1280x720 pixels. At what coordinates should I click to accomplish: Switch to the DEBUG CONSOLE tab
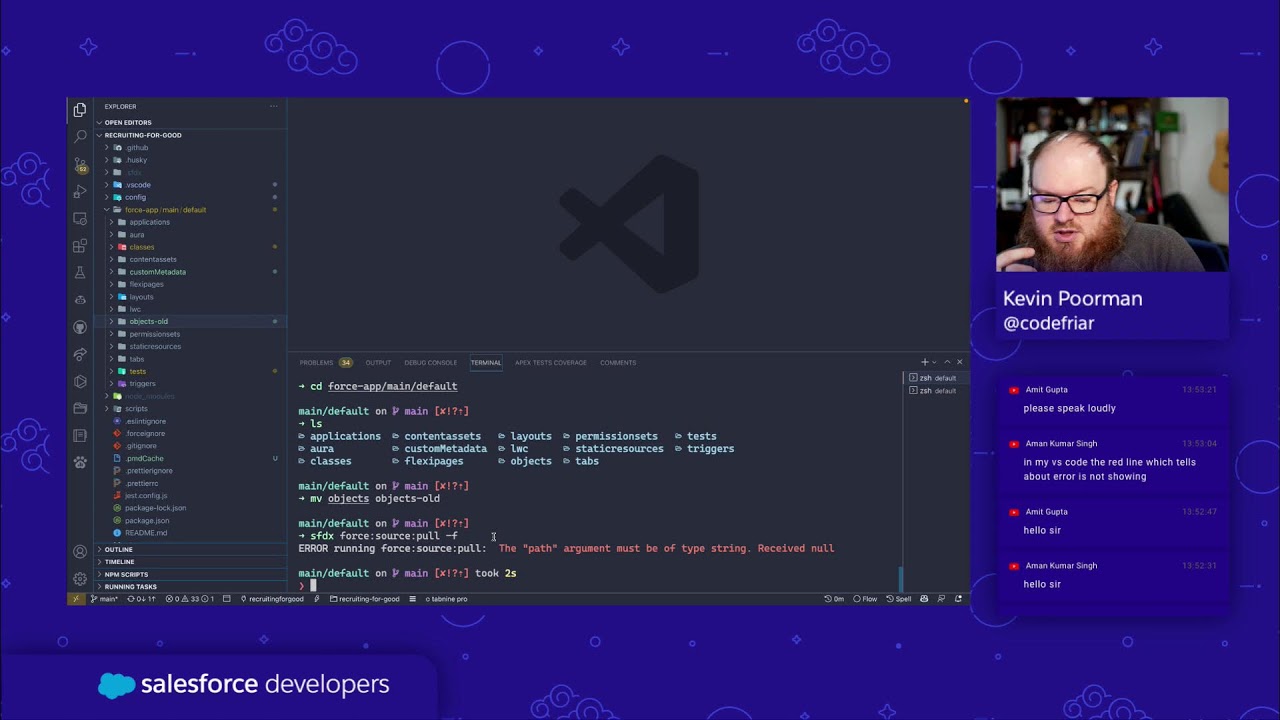[x=430, y=362]
